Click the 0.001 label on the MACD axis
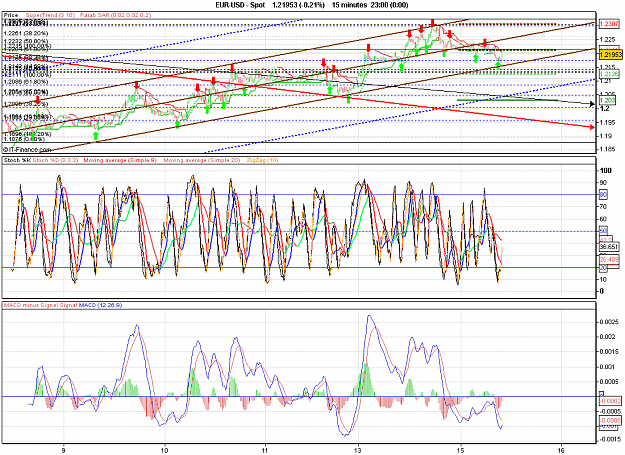Screen dimensions: 625x455 (x=607, y=367)
